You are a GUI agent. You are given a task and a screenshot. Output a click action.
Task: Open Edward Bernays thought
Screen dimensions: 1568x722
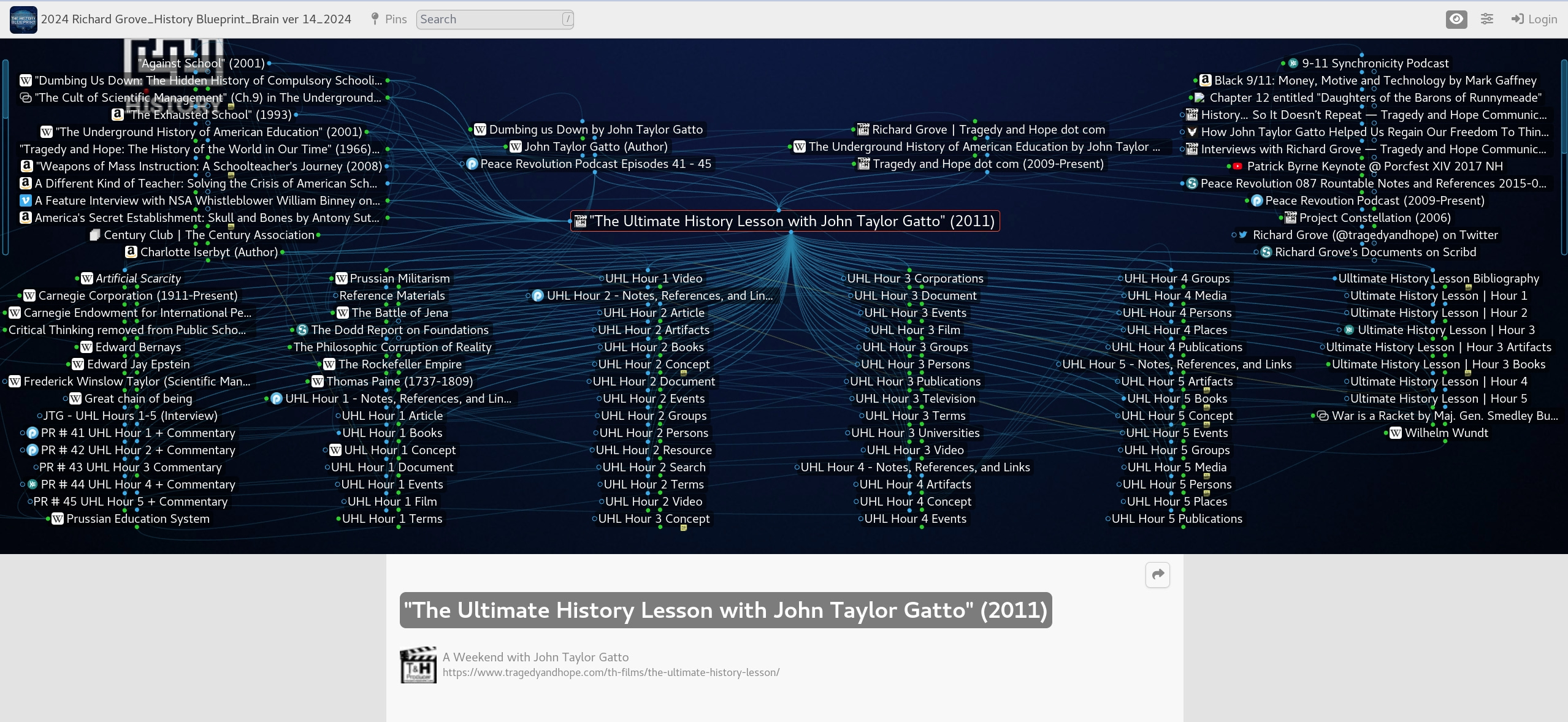coord(138,347)
